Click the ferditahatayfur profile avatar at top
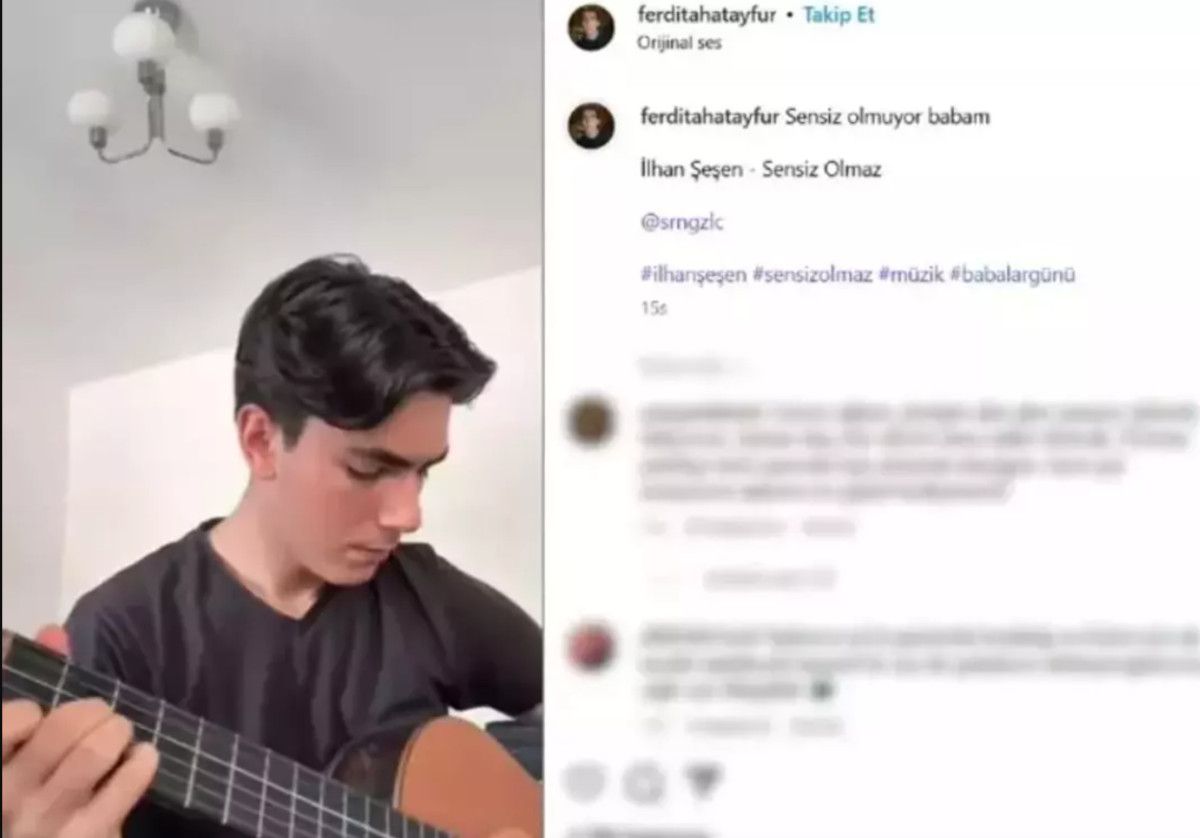The height and width of the screenshot is (838, 1200). click(x=591, y=27)
